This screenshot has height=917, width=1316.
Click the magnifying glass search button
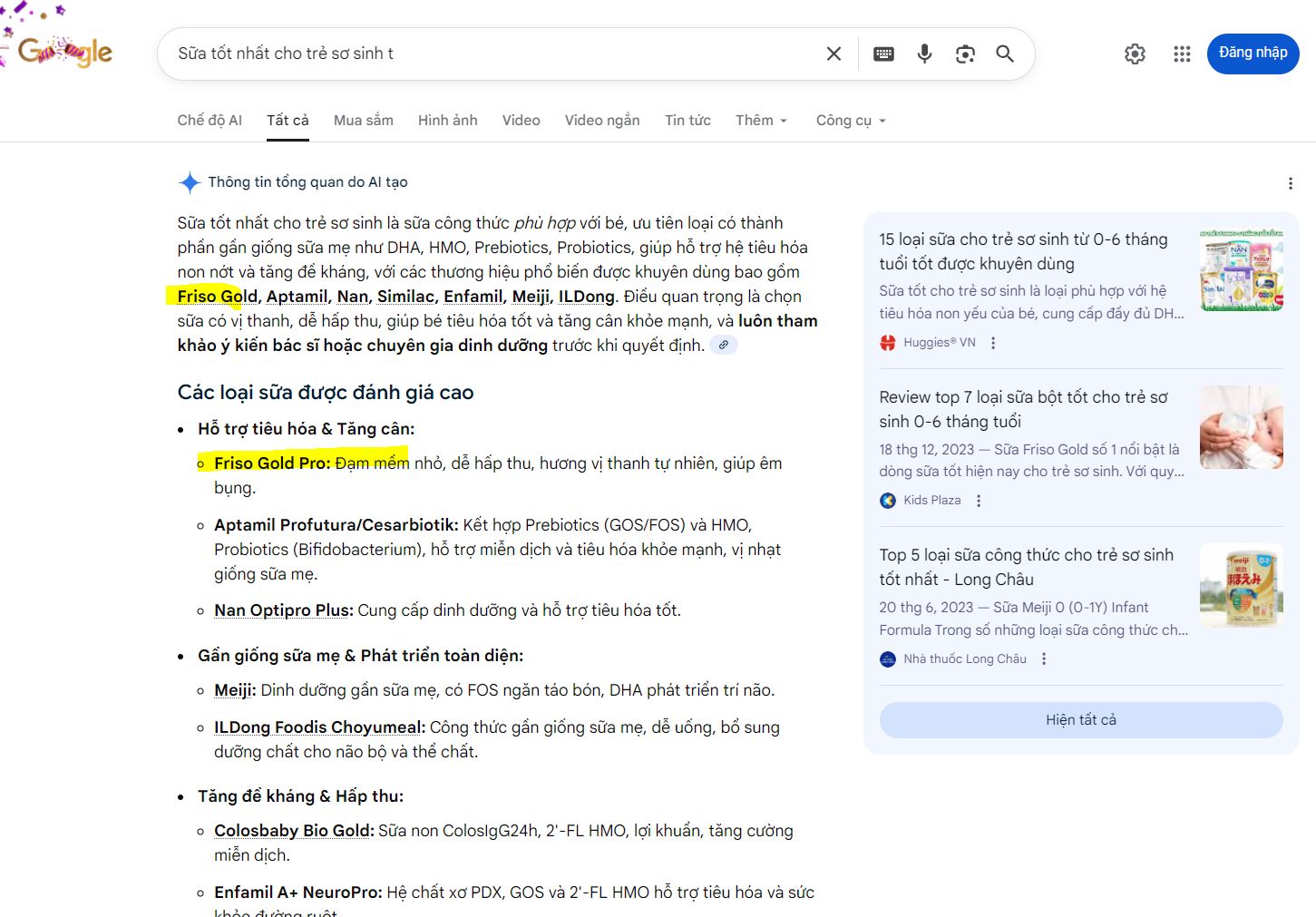click(1005, 54)
